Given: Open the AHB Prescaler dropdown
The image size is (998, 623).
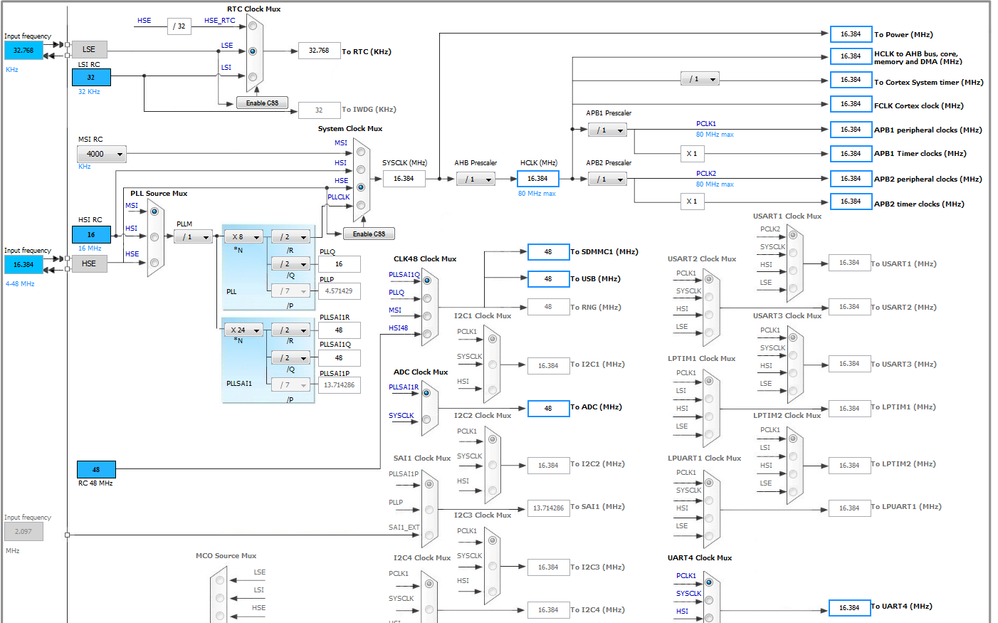Looking at the screenshot, I should point(475,179).
